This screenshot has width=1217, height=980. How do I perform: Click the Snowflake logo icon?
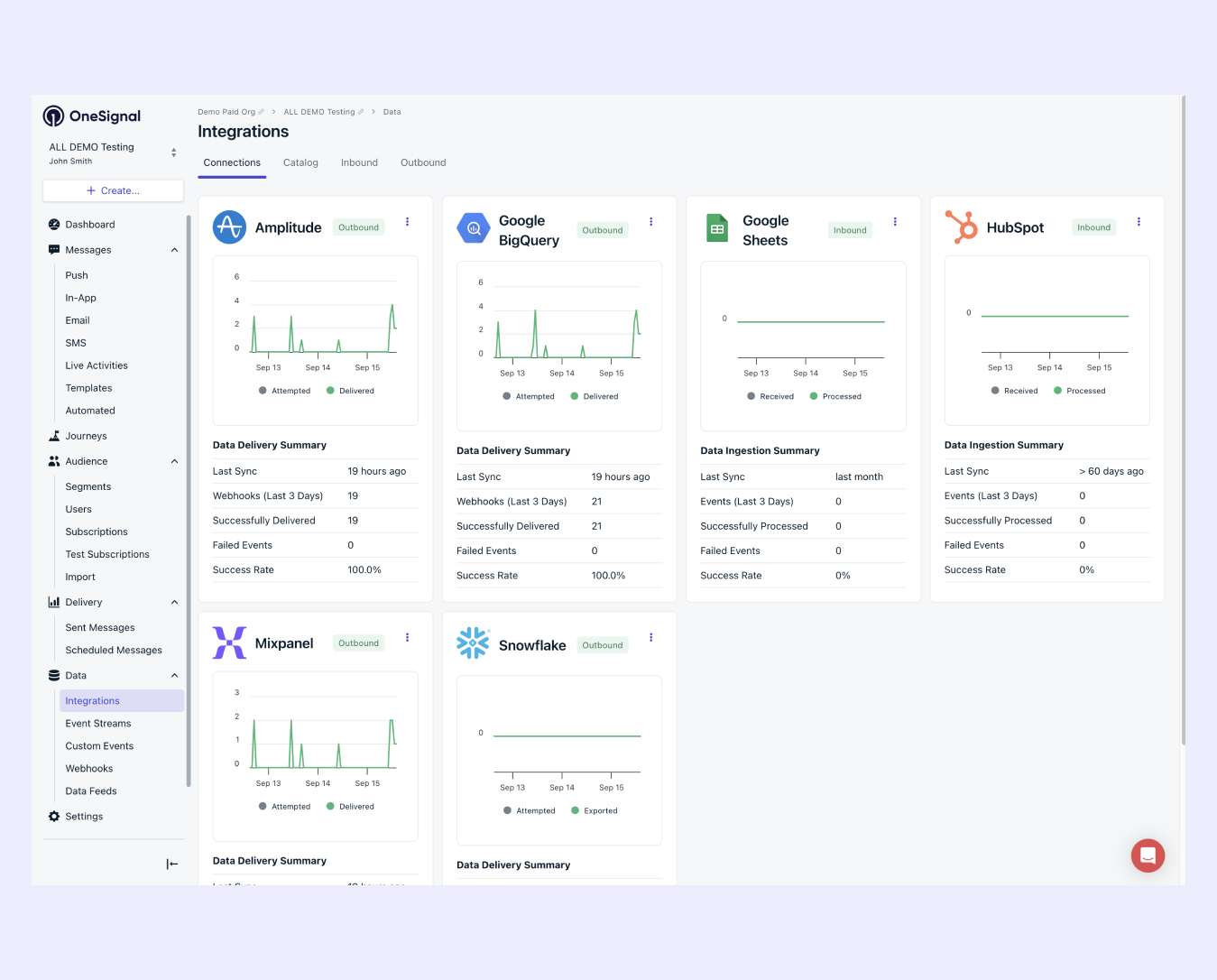[x=474, y=643]
